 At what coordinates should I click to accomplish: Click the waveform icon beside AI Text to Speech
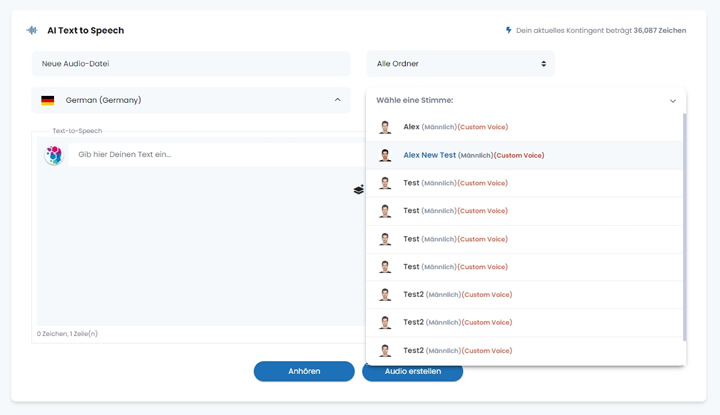(x=33, y=30)
